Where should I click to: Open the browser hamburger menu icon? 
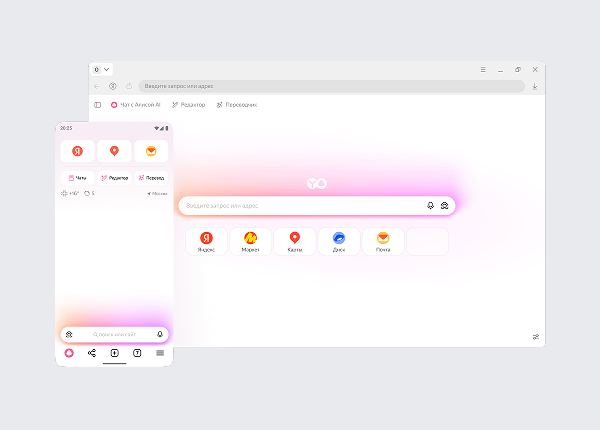pos(483,70)
